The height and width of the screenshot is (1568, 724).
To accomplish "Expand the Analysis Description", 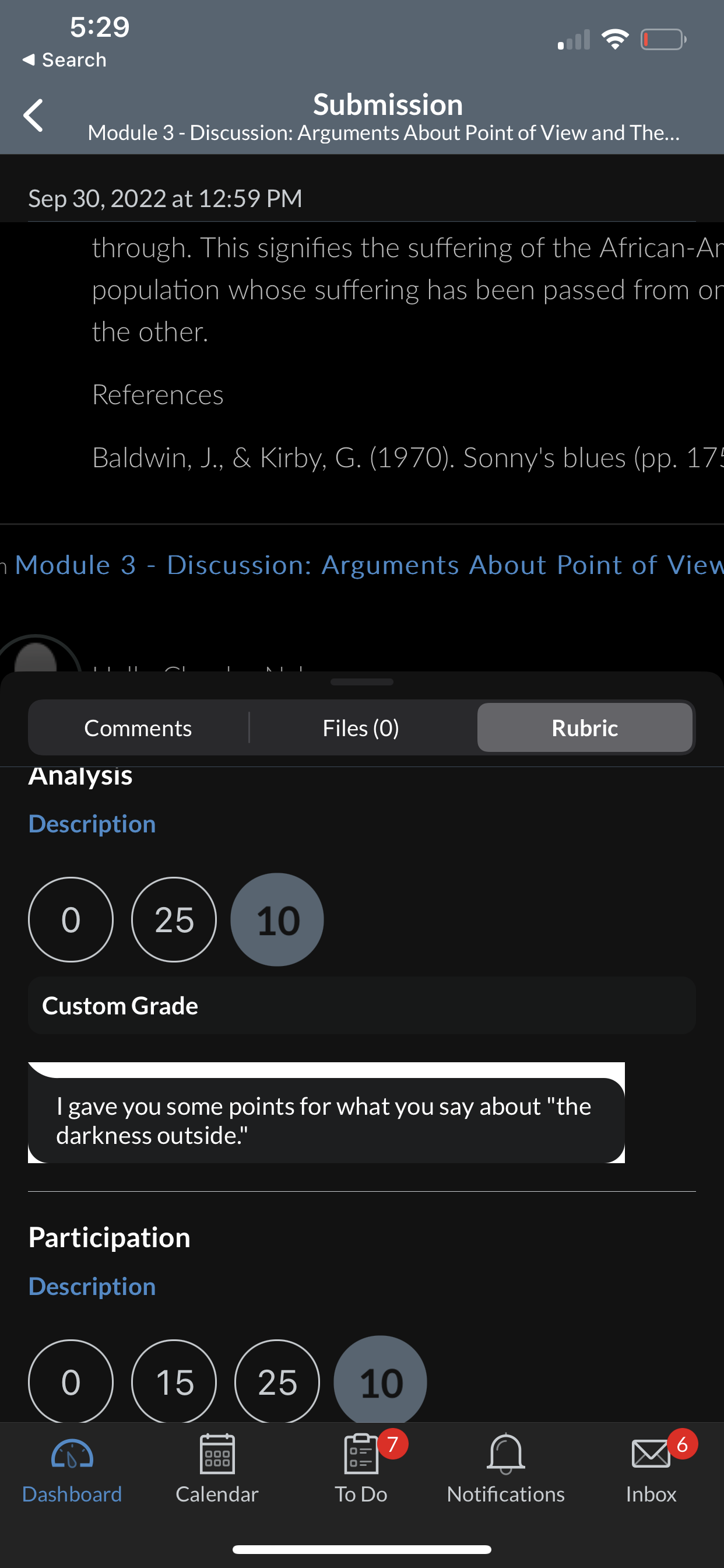I will pyautogui.click(x=92, y=824).
